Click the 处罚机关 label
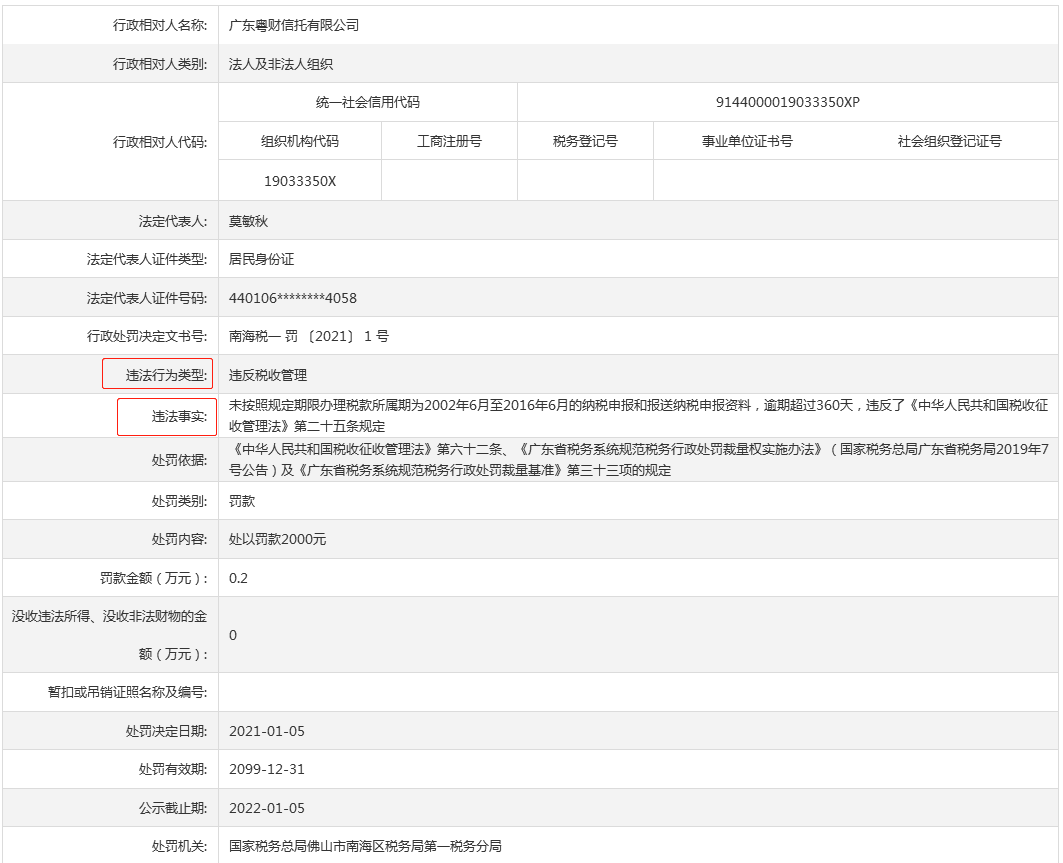1063x863 pixels. coord(179,846)
